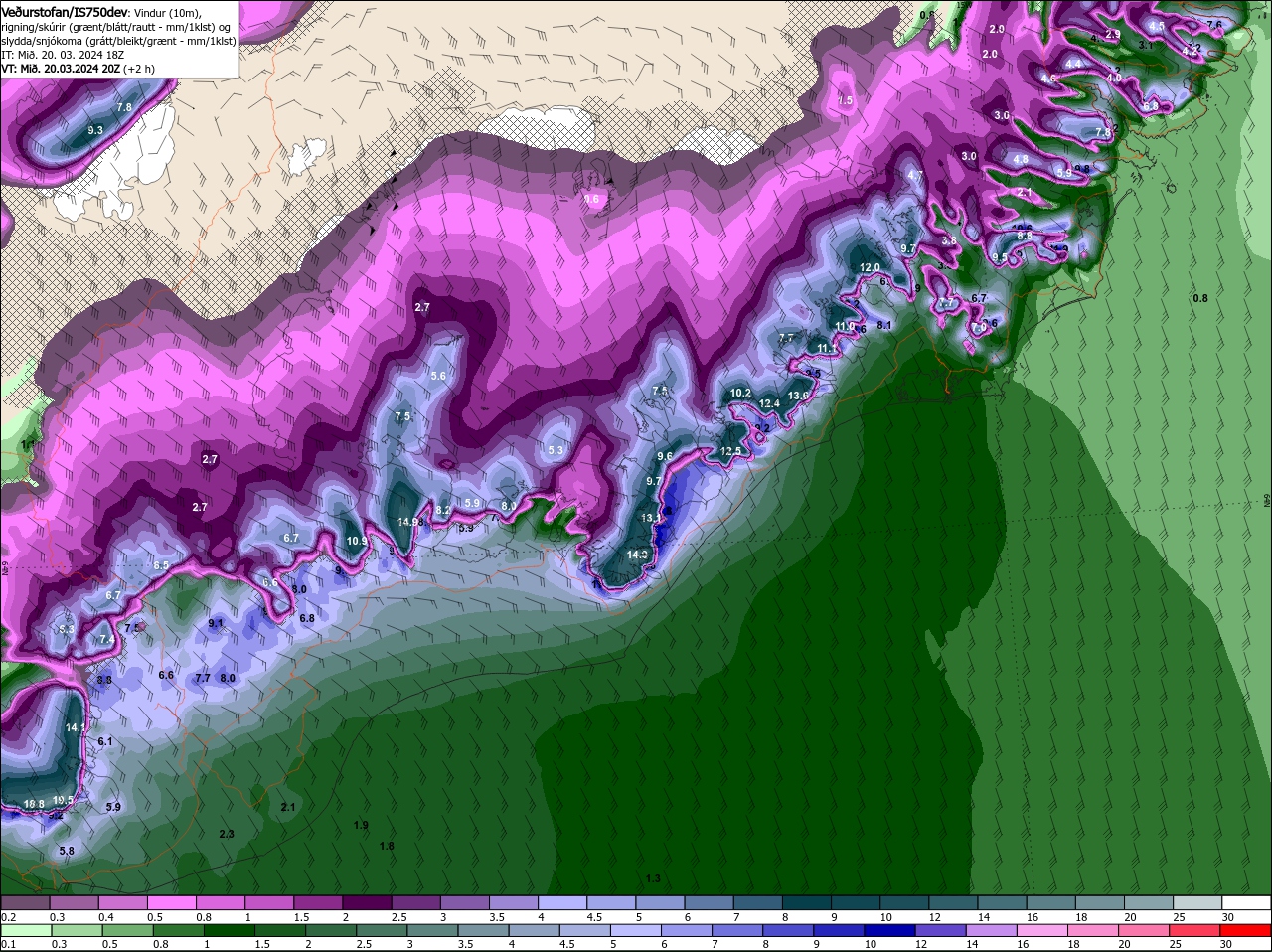Select red lower legend swatch after 30
1272x952 pixels.
tap(1247, 931)
